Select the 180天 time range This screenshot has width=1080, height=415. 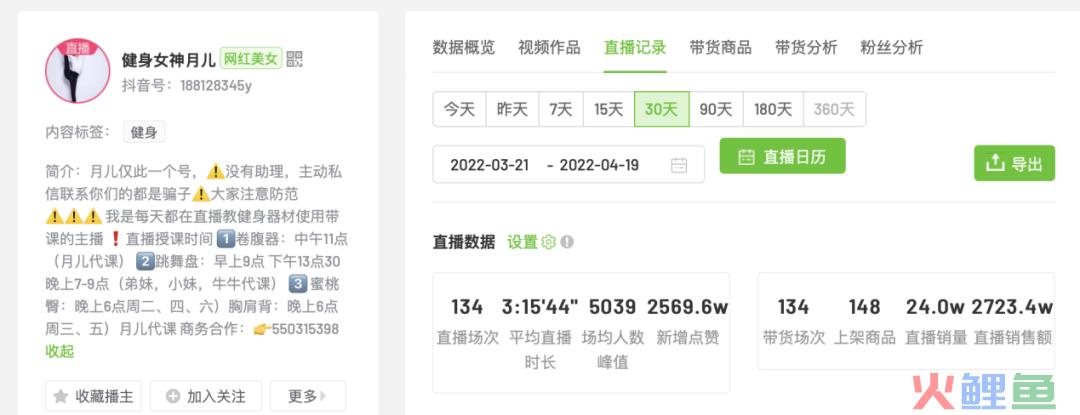pos(773,109)
